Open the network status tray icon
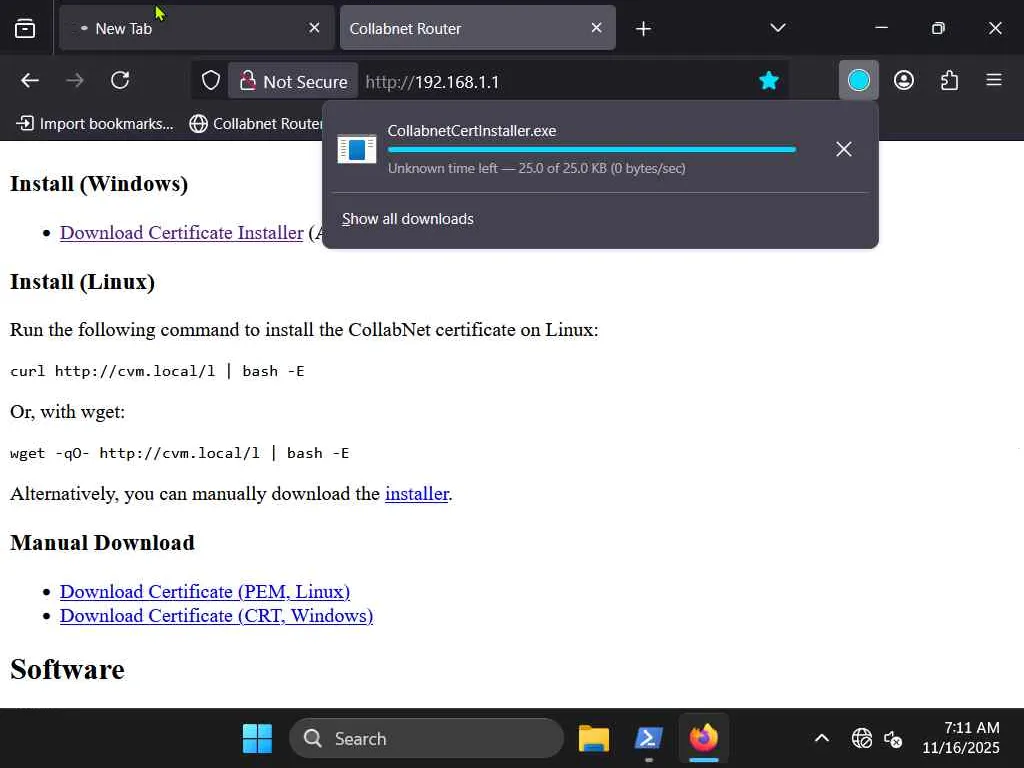This screenshot has width=1024, height=768. (862, 739)
